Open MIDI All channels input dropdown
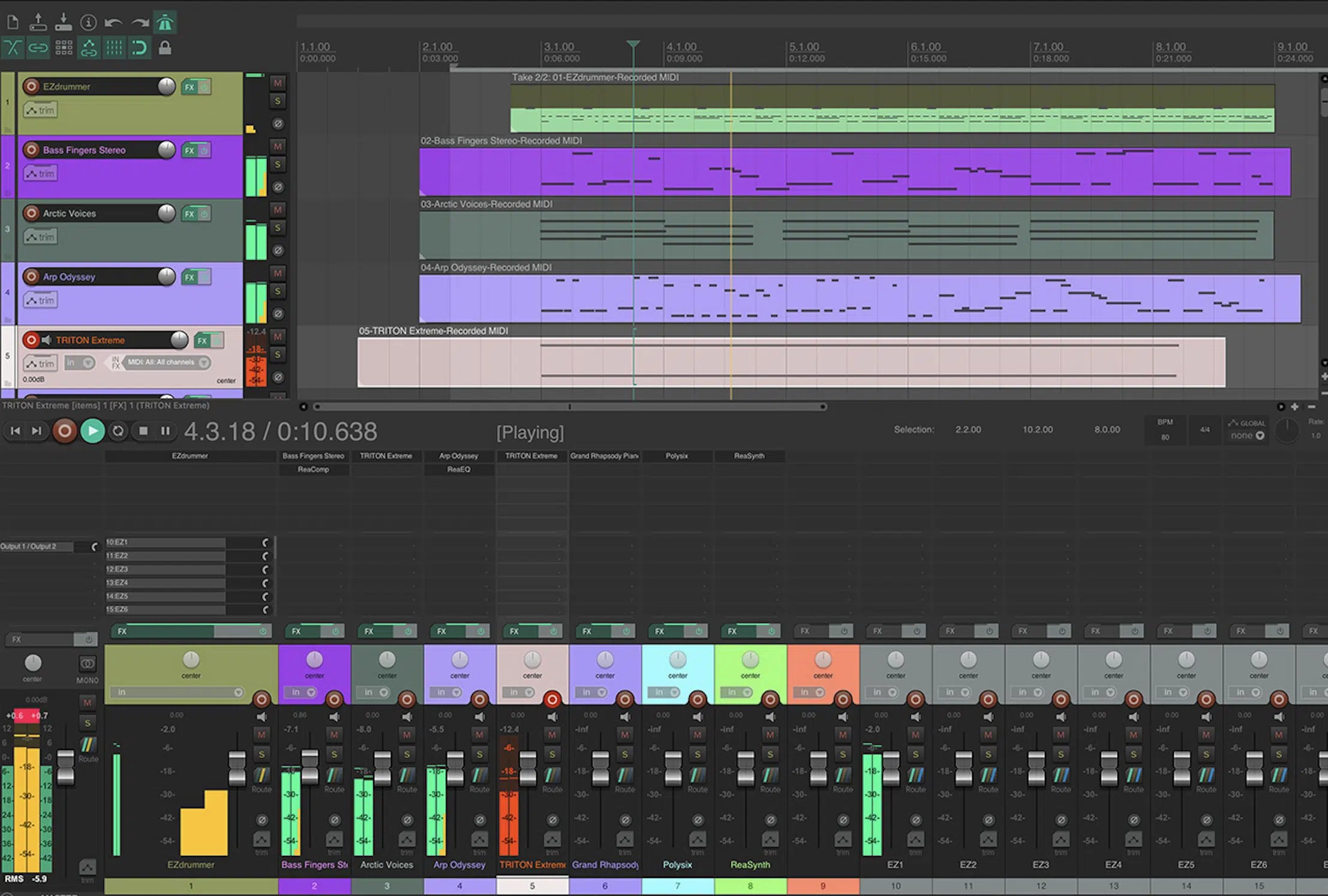This screenshot has height=896, width=1328. pyautogui.click(x=168, y=362)
